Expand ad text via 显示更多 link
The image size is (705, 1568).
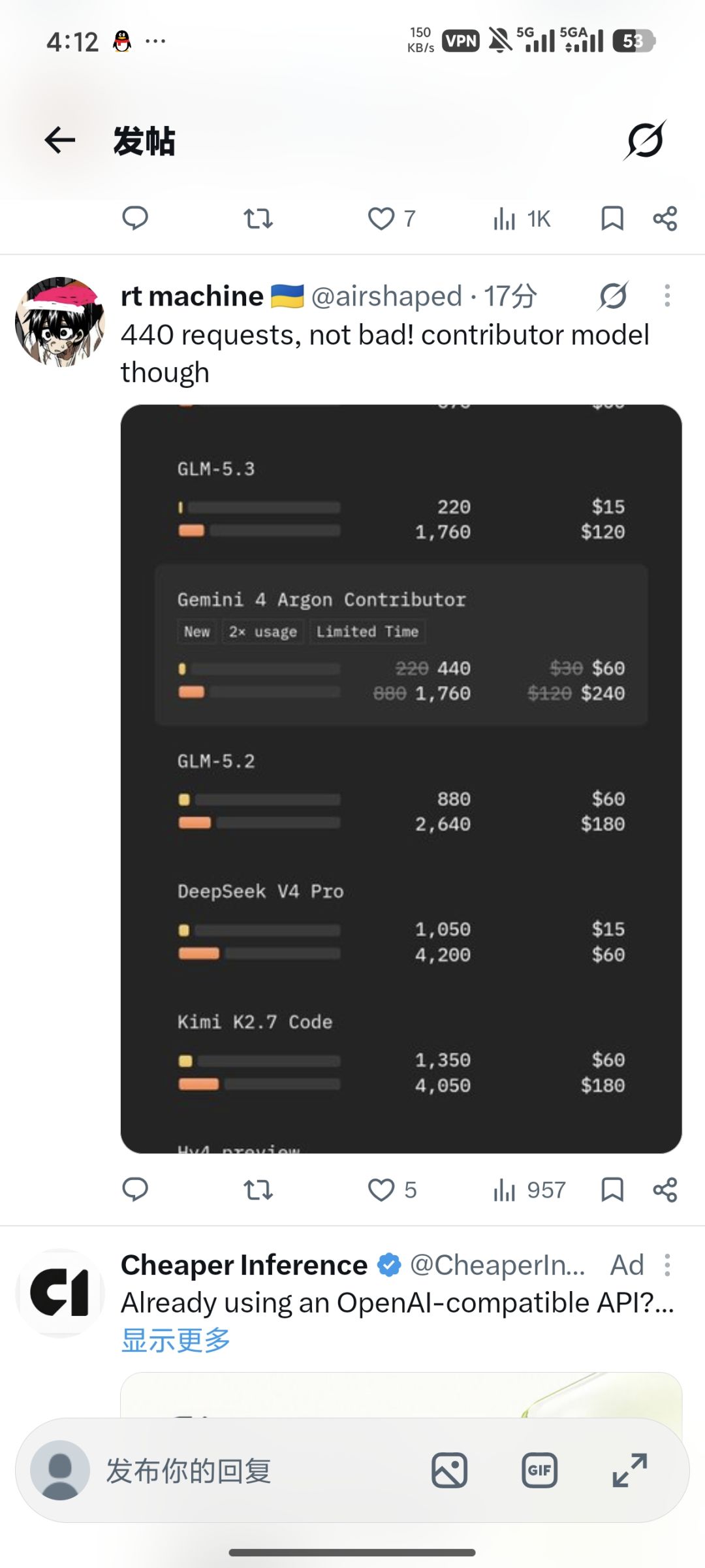click(x=176, y=1340)
